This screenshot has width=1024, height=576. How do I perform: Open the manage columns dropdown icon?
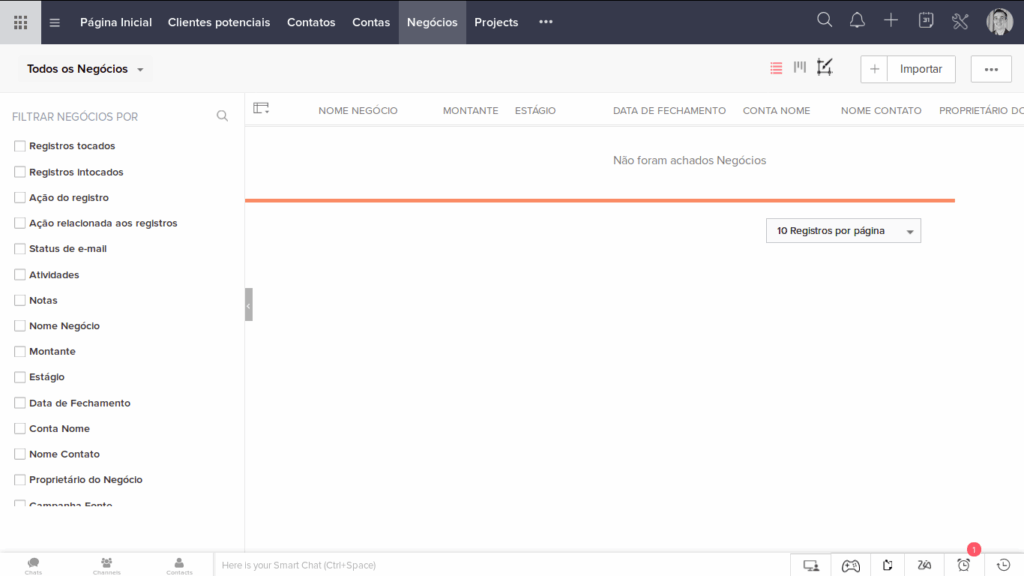click(261, 108)
